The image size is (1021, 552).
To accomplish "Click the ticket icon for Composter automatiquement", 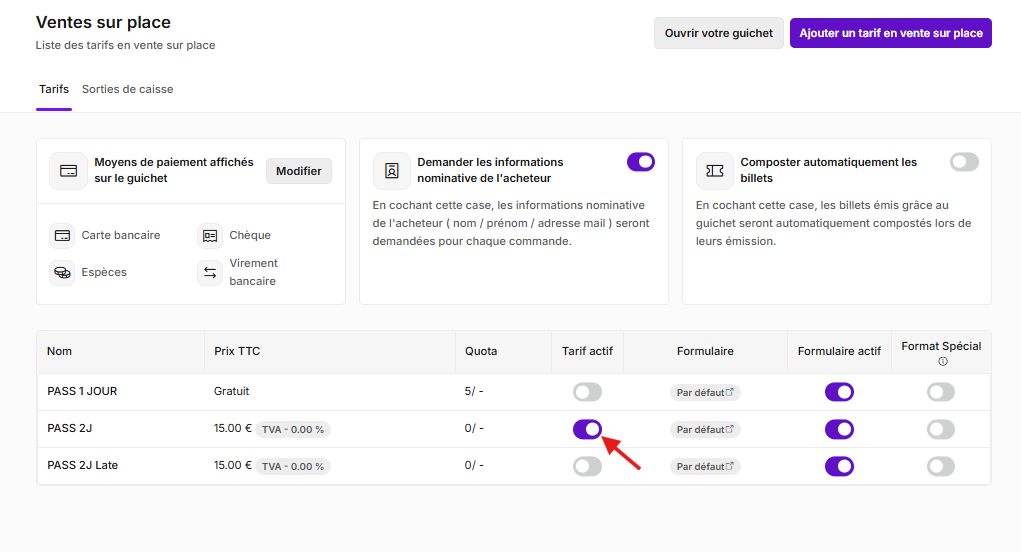I will [714, 171].
